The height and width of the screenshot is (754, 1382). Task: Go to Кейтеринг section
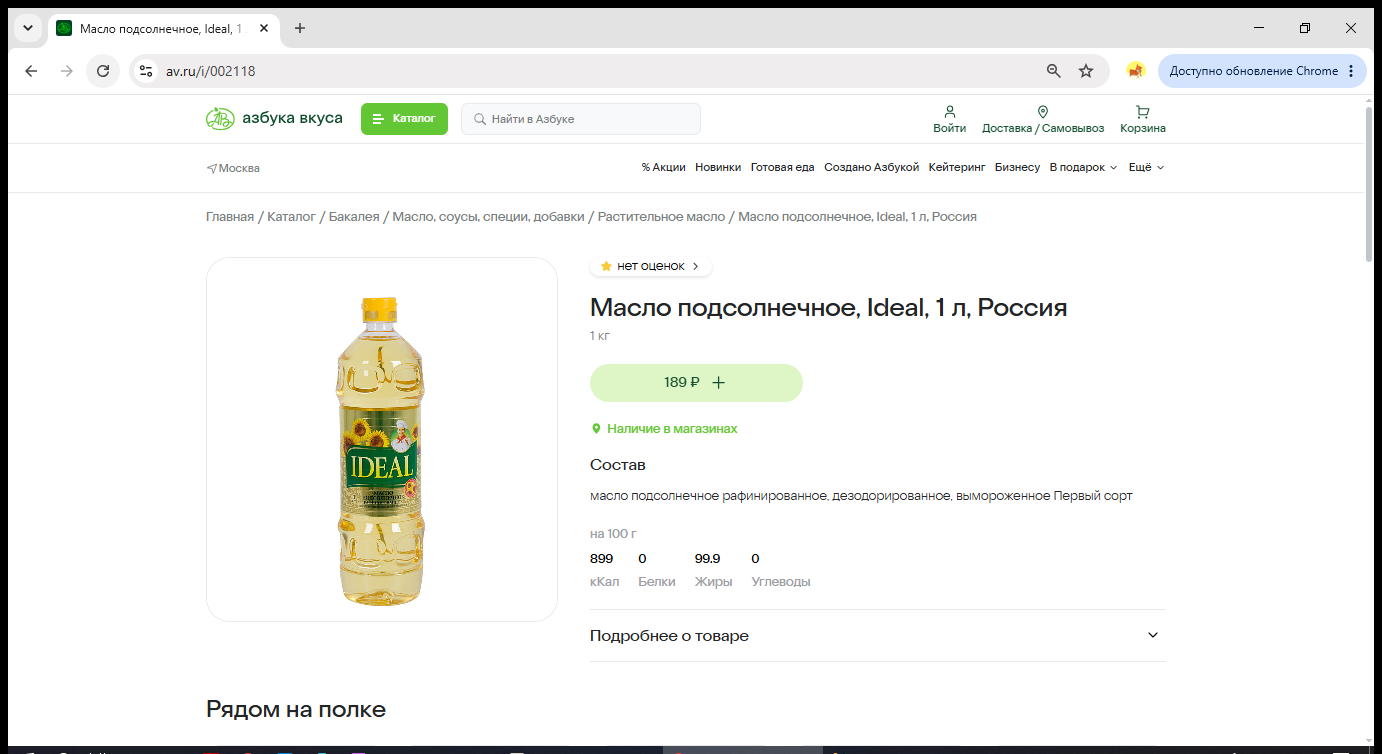tap(957, 168)
